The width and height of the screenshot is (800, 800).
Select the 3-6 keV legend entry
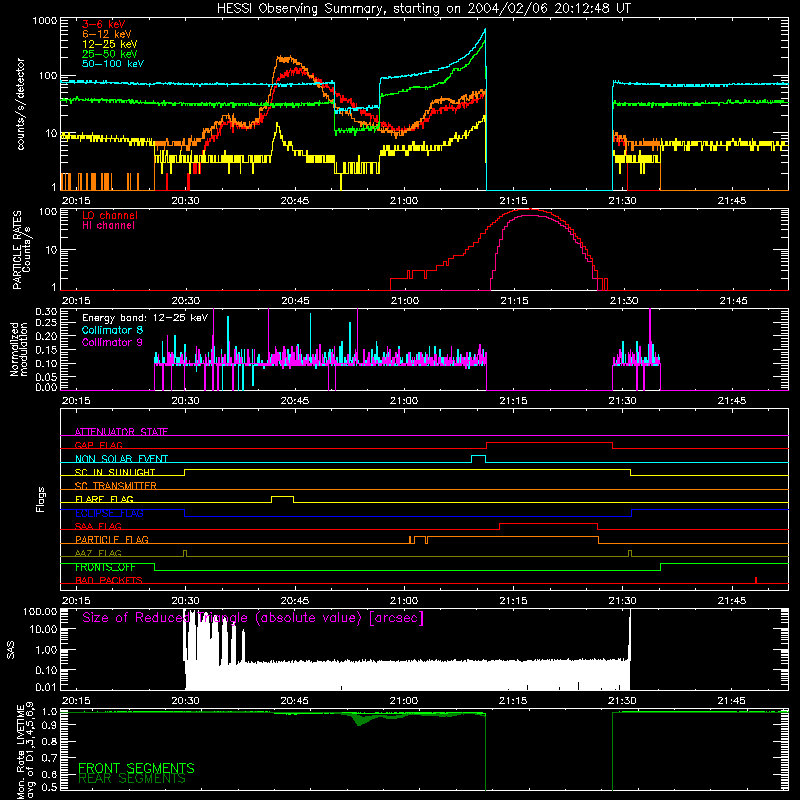tap(103, 24)
